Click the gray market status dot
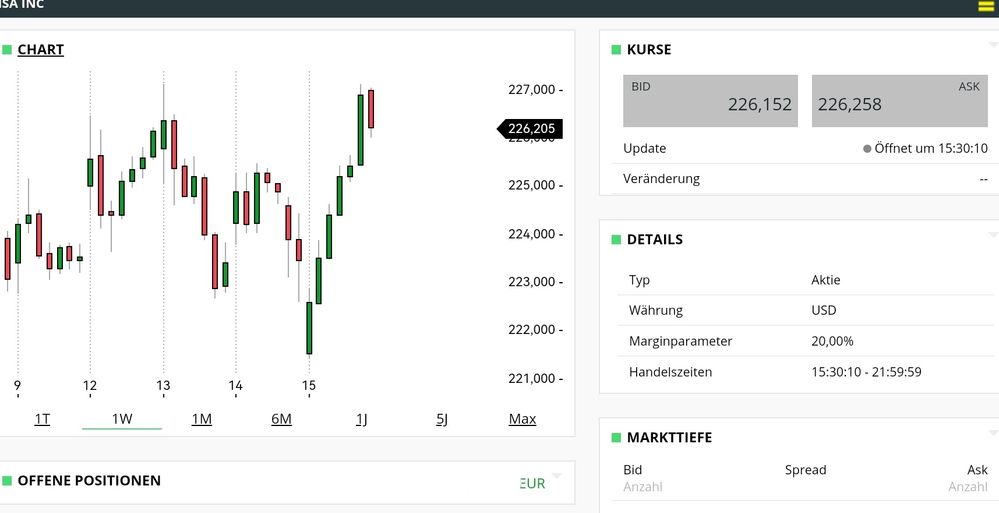The image size is (999, 513). 867,149
